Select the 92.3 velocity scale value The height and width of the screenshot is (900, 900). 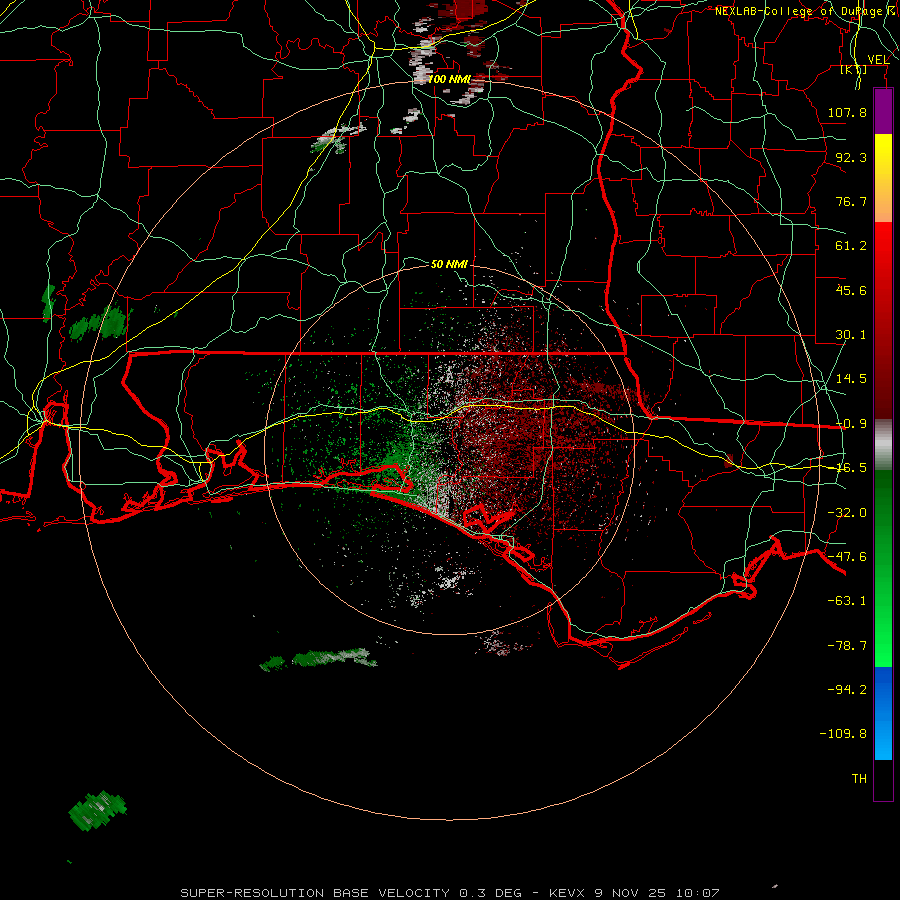point(851,157)
